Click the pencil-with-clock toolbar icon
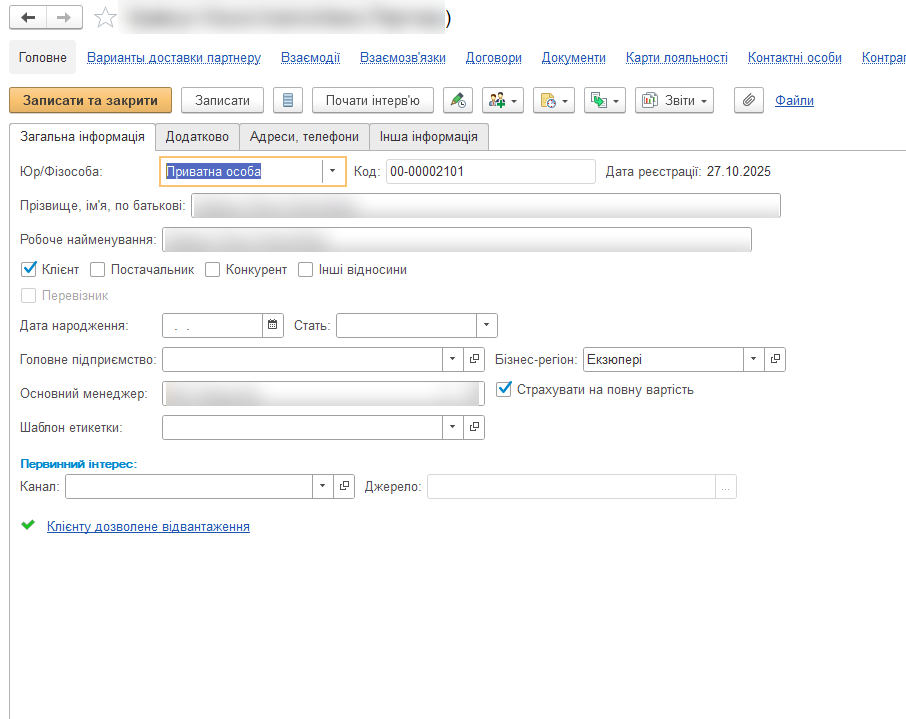 tap(458, 101)
